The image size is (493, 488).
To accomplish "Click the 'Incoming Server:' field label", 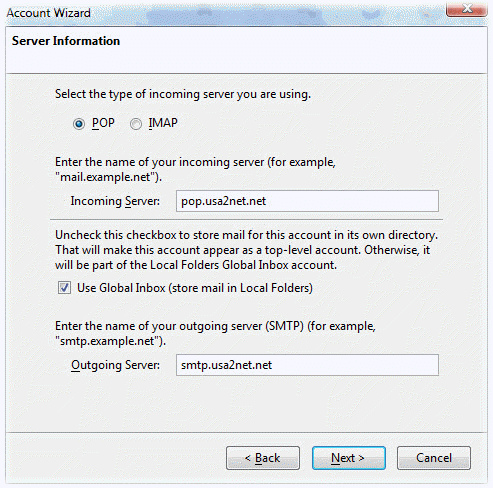I will [115, 201].
